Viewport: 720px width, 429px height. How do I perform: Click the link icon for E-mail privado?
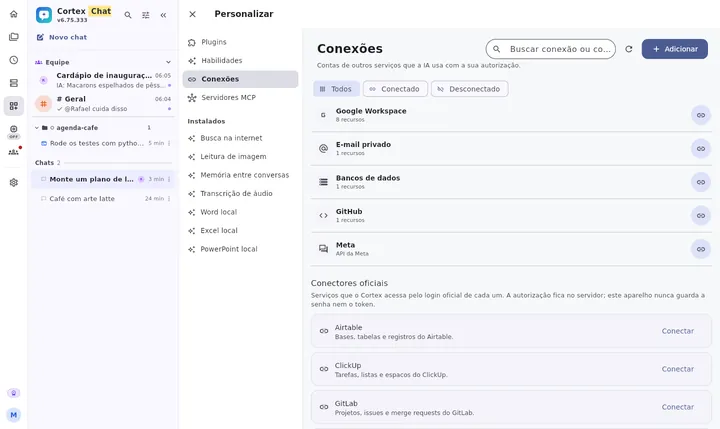point(701,149)
